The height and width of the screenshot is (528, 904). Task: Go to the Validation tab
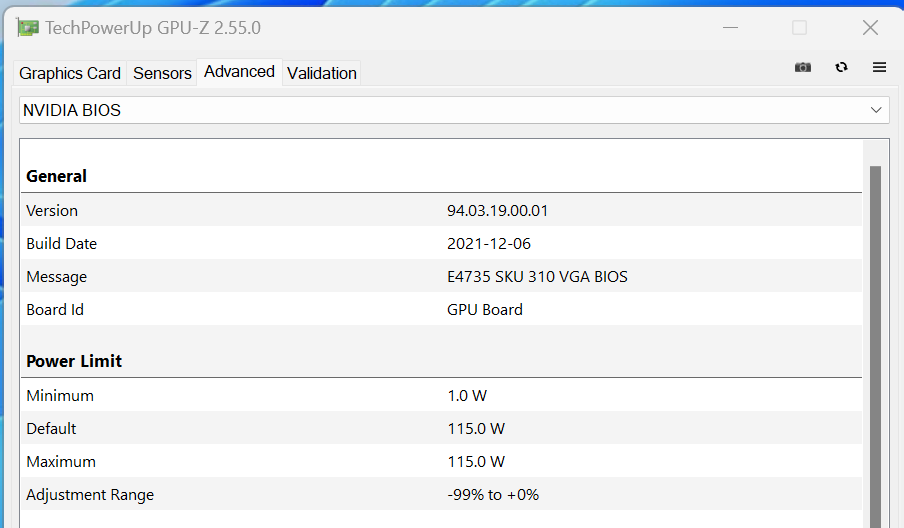321,73
